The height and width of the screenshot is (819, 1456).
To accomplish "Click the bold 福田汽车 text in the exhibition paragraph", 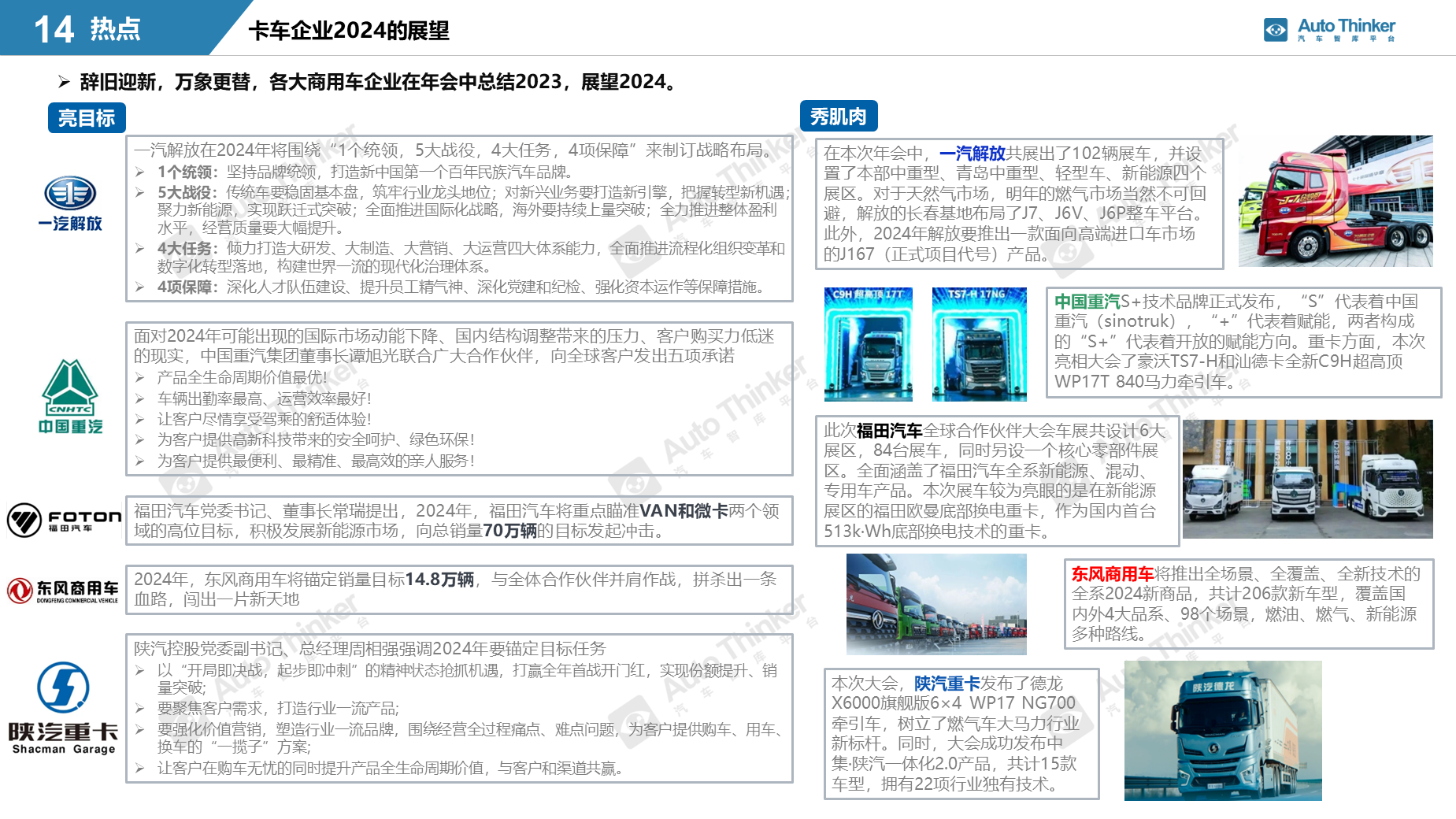I will 889,431.
